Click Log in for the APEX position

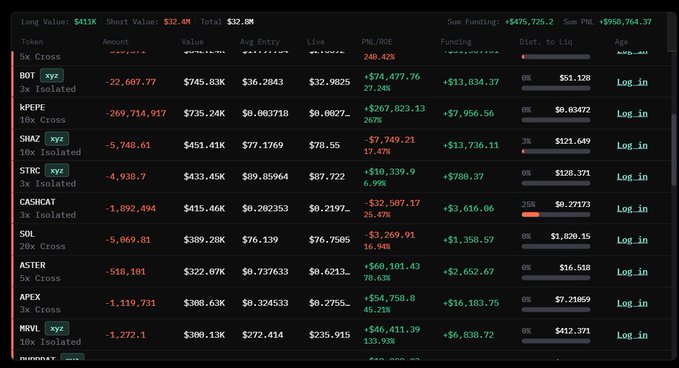[x=632, y=303]
